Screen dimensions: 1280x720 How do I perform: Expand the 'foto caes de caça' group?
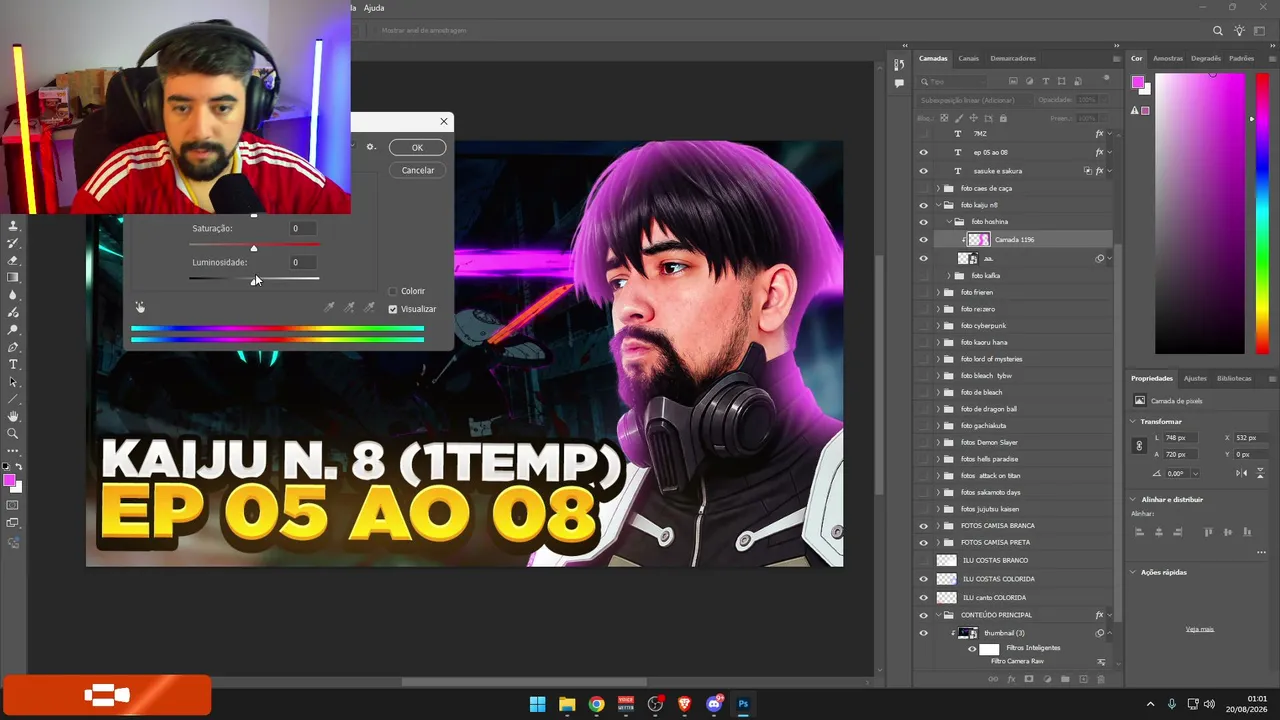pyautogui.click(x=938, y=188)
